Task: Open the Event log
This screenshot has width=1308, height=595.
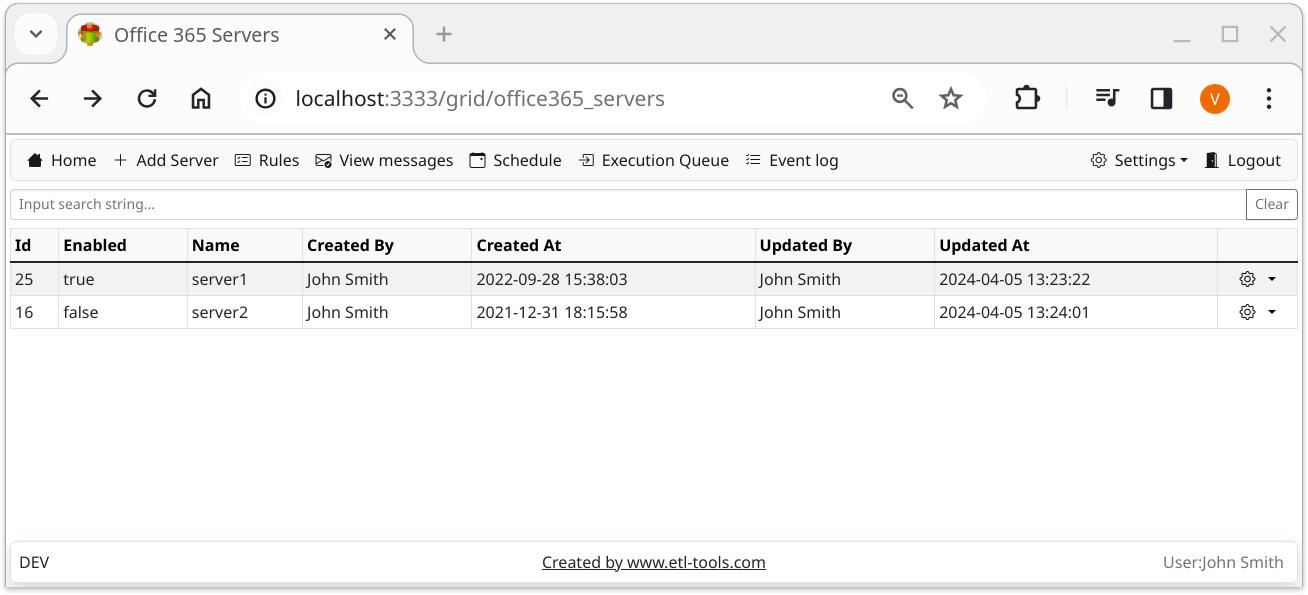Action: click(792, 160)
